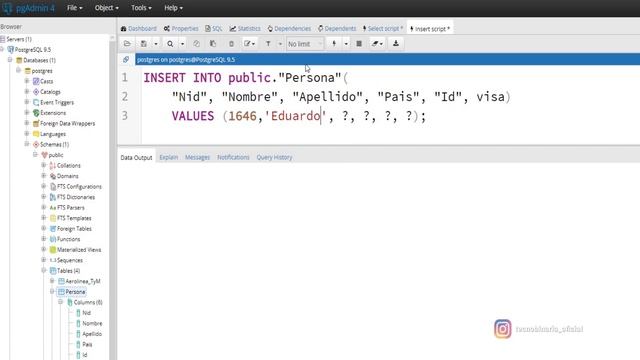Click the Copy toolbar icon
640x360 pixels.
196,44
